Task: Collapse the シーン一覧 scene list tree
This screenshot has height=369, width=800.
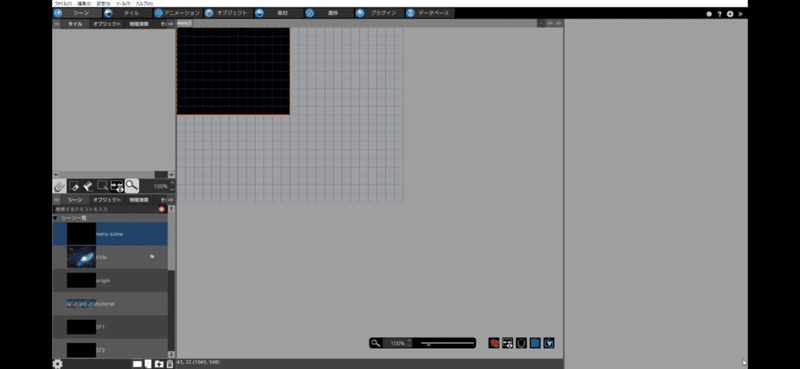Action: point(56,218)
